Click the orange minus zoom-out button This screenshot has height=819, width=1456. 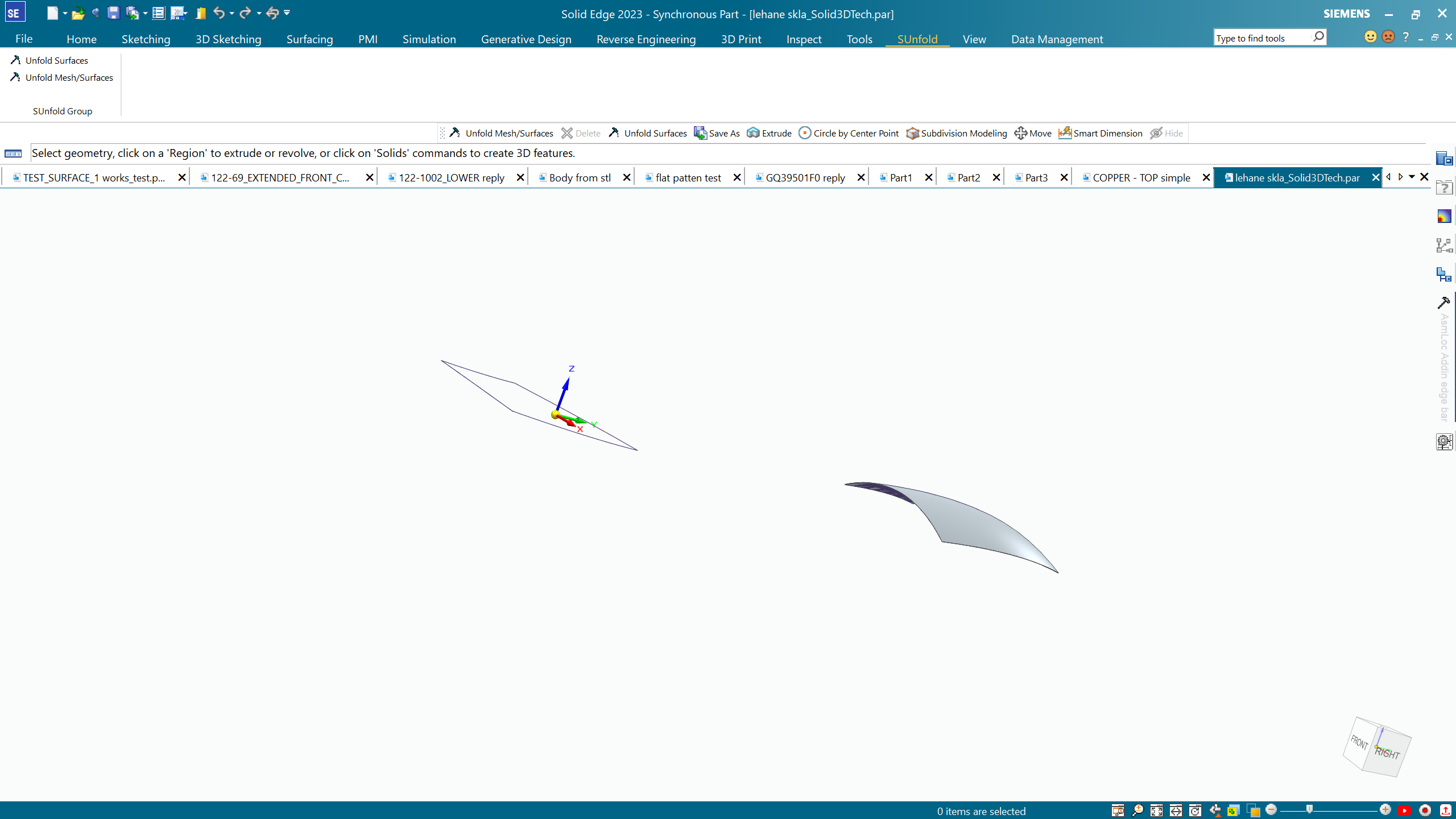point(1272,809)
